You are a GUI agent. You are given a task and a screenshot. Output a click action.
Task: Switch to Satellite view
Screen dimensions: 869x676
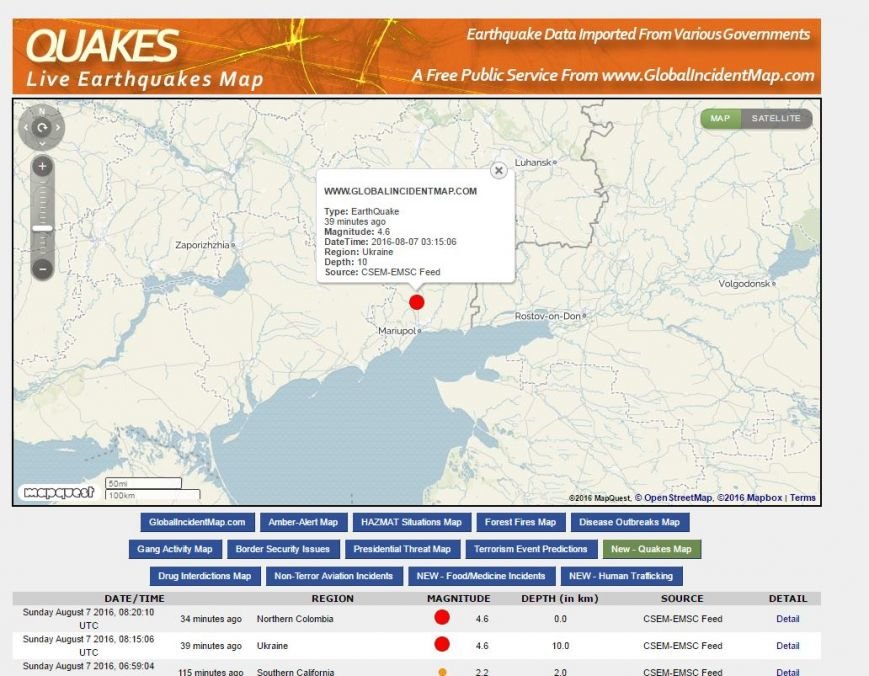[776, 119]
